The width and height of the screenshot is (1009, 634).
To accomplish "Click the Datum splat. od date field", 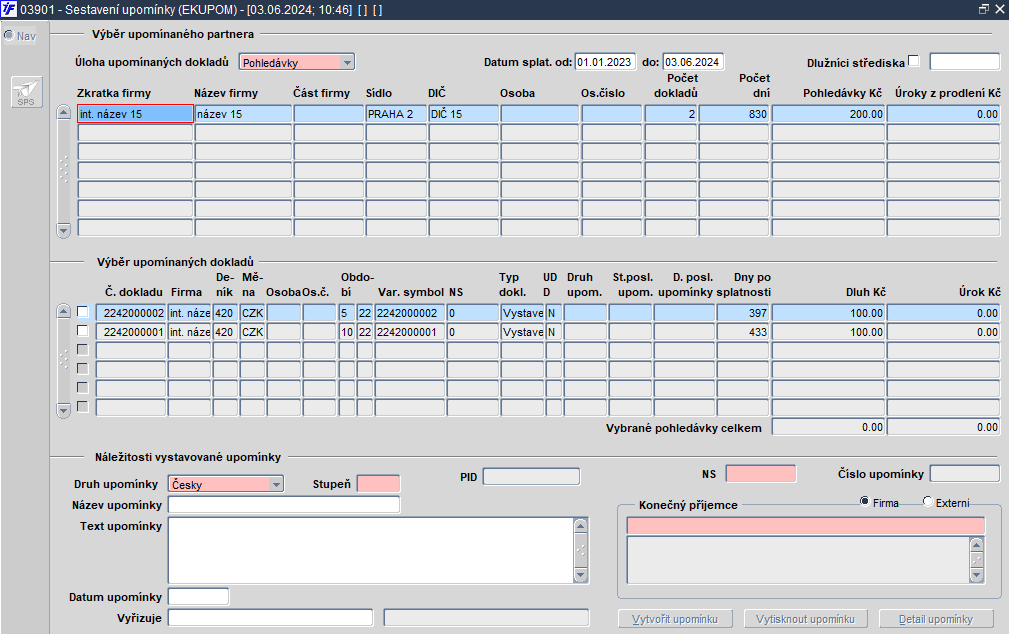I will 605,62.
